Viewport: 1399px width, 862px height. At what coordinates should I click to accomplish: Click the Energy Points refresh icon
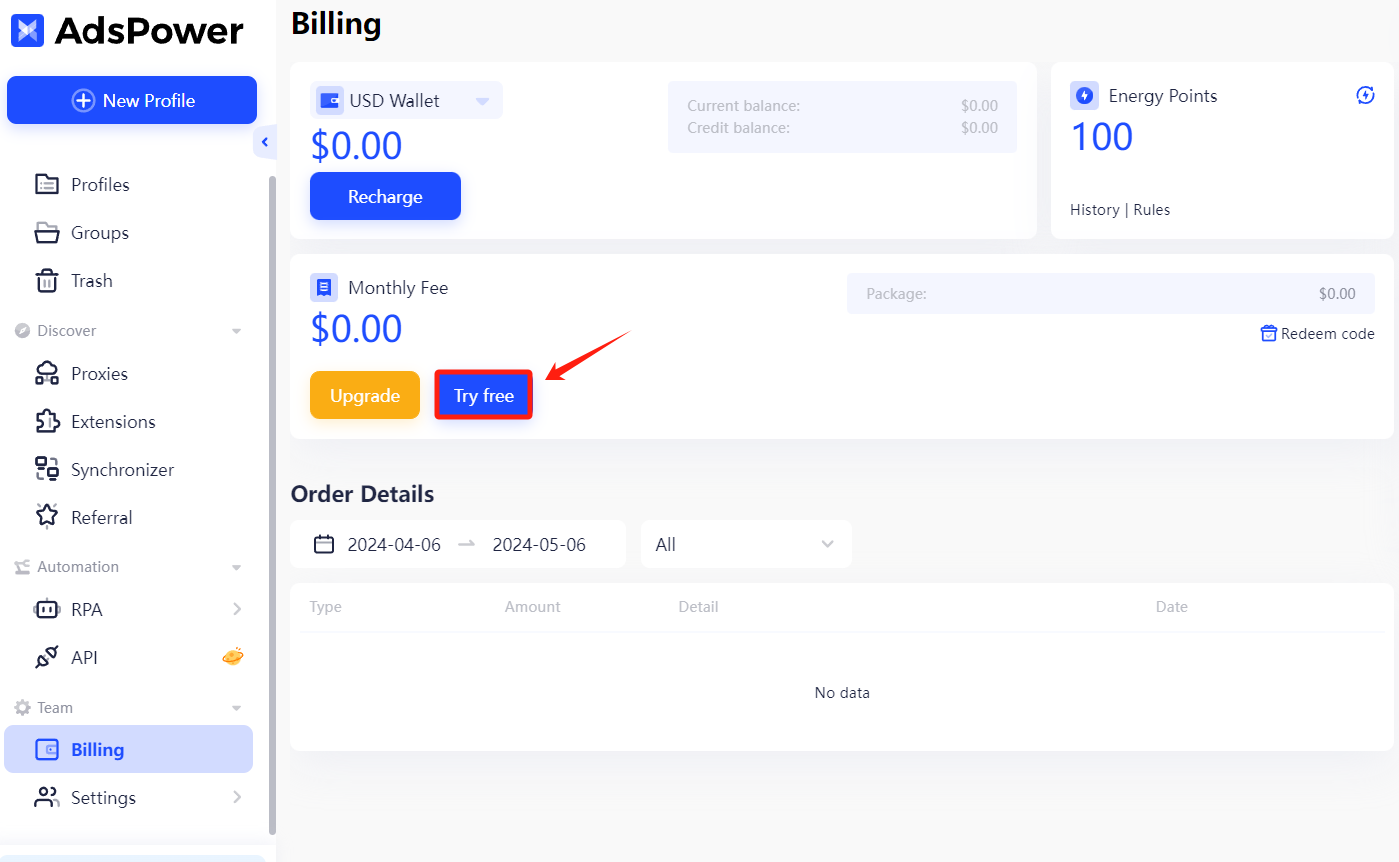pyautogui.click(x=1365, y=94)
